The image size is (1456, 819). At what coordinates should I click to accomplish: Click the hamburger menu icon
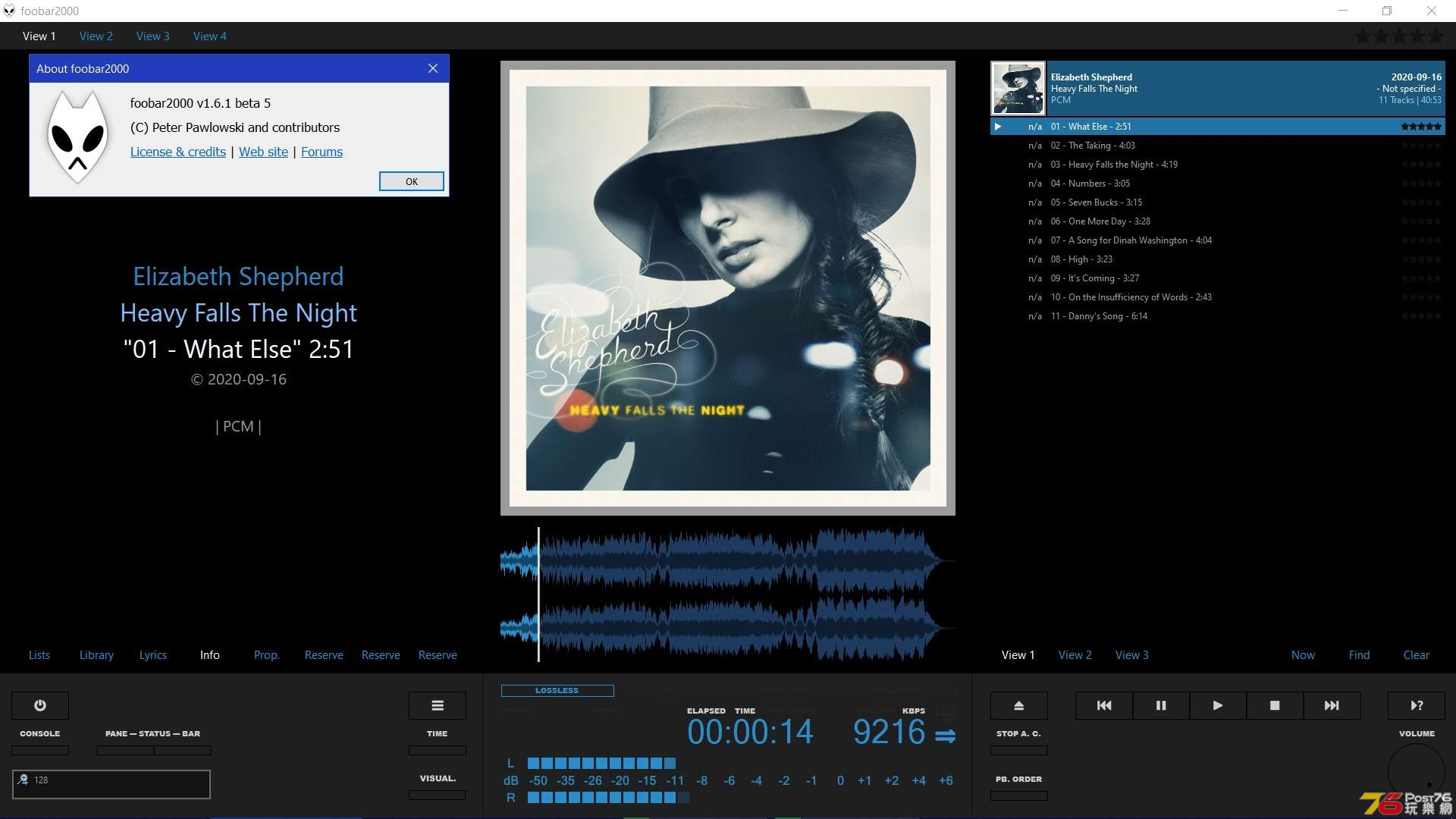coord(437,705)
